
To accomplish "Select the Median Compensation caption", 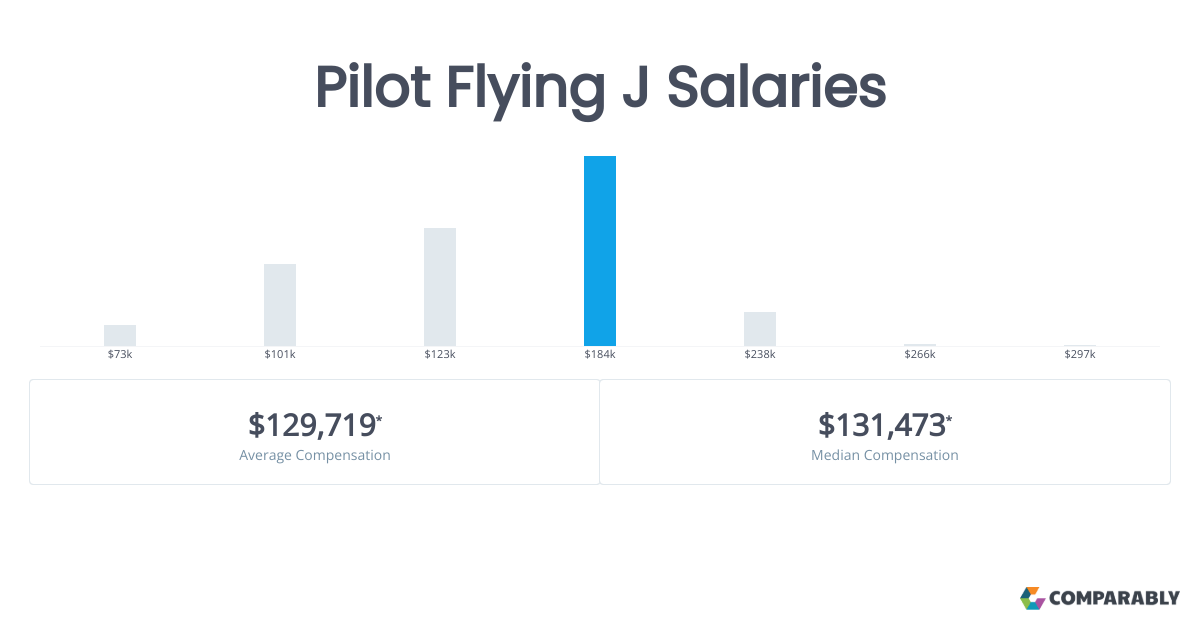I will (885, 455).
